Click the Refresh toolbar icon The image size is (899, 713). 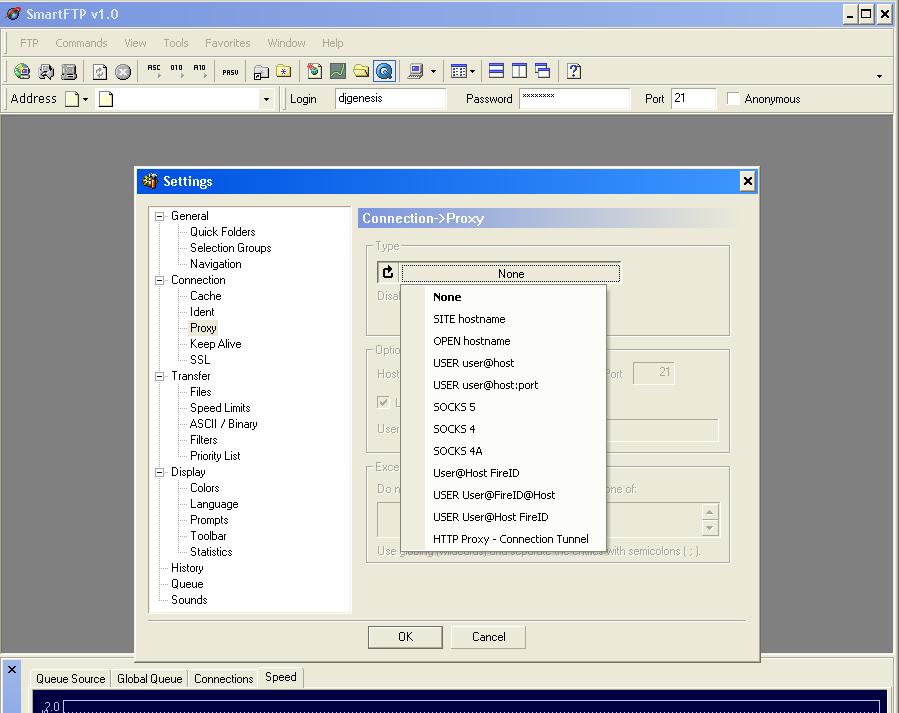tap(99, 71)
